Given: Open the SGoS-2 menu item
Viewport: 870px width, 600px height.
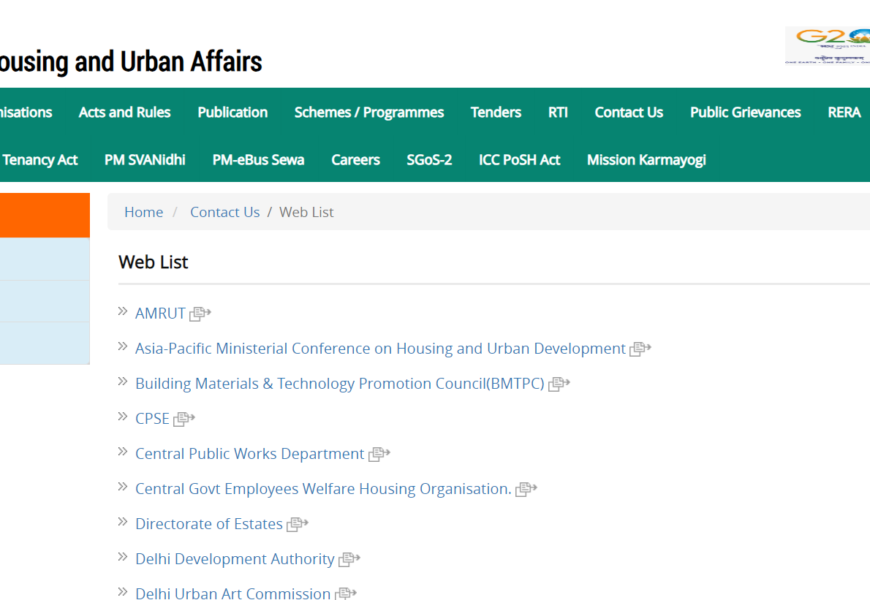Looking at the screenshot, I should click(x=429, y=160).
